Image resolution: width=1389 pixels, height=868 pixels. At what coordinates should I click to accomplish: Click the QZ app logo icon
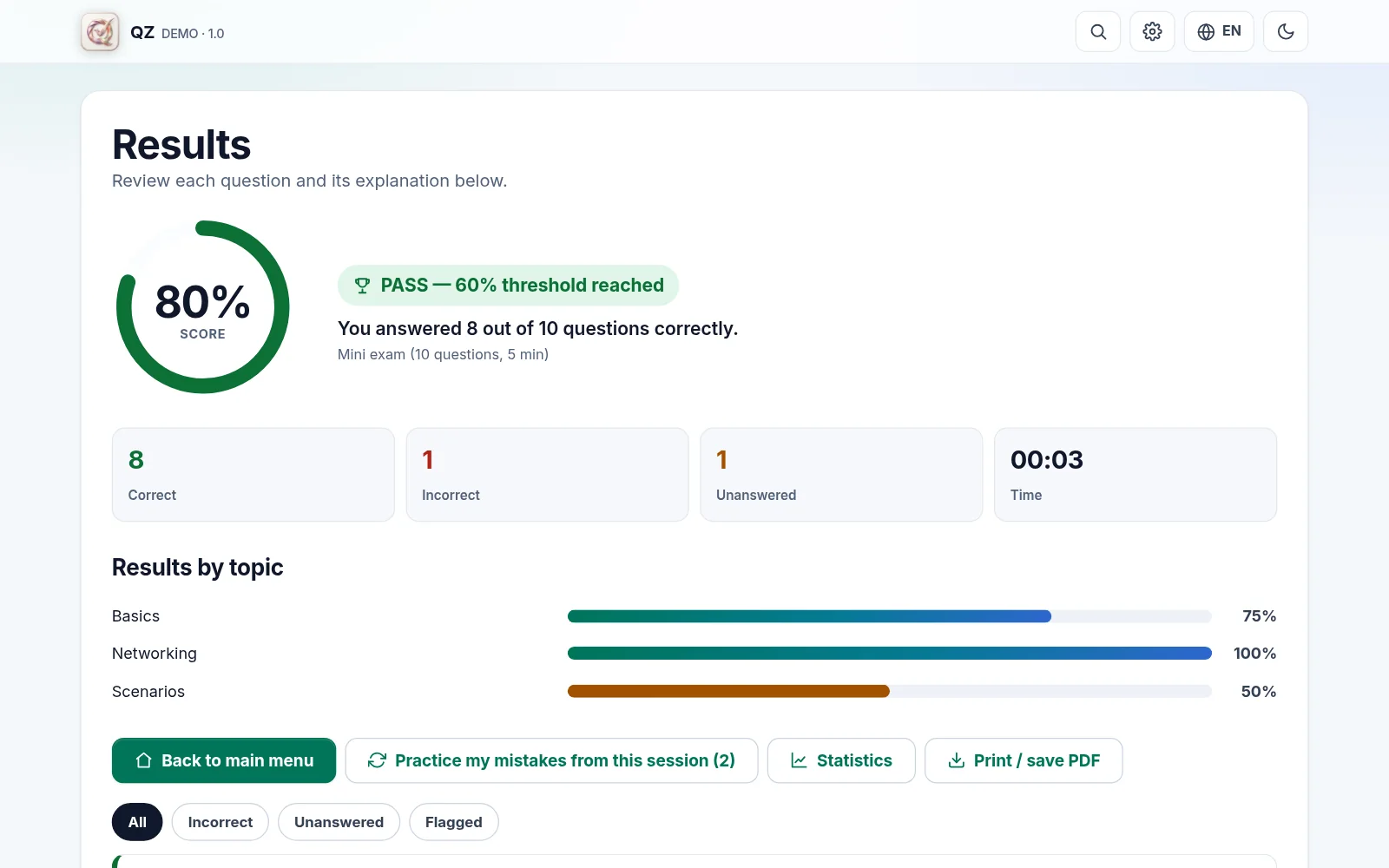[100, 32]
